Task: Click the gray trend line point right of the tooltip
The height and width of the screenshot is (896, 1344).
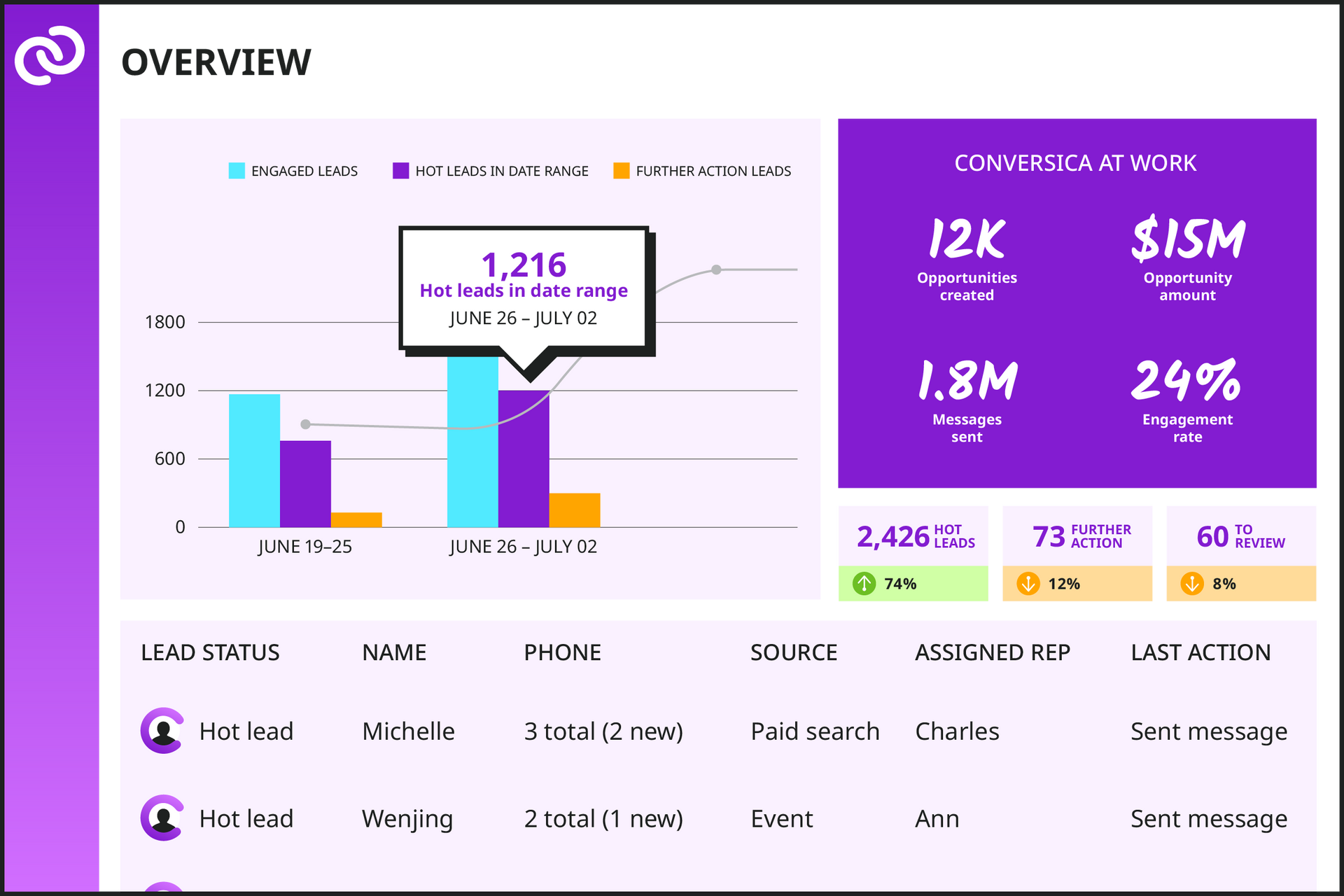Action: point(716,269)
